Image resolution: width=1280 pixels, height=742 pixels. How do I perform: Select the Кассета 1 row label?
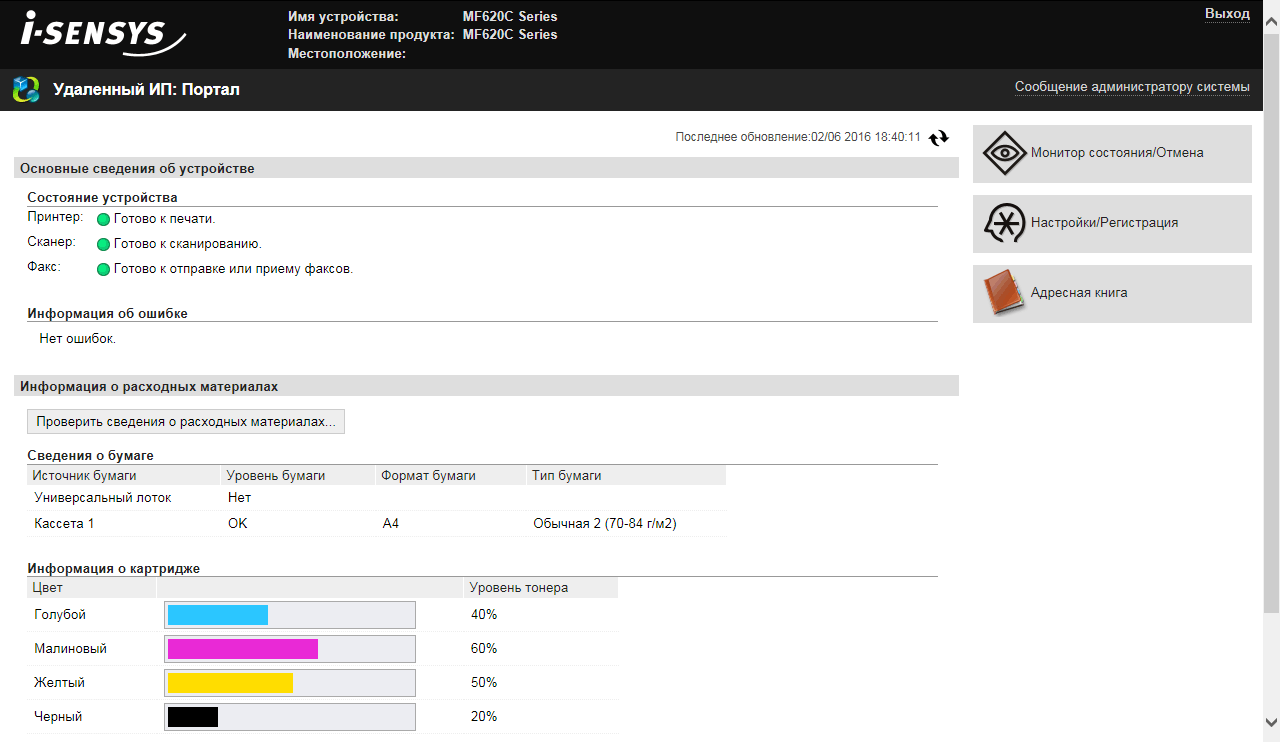[x=64, y=523]
